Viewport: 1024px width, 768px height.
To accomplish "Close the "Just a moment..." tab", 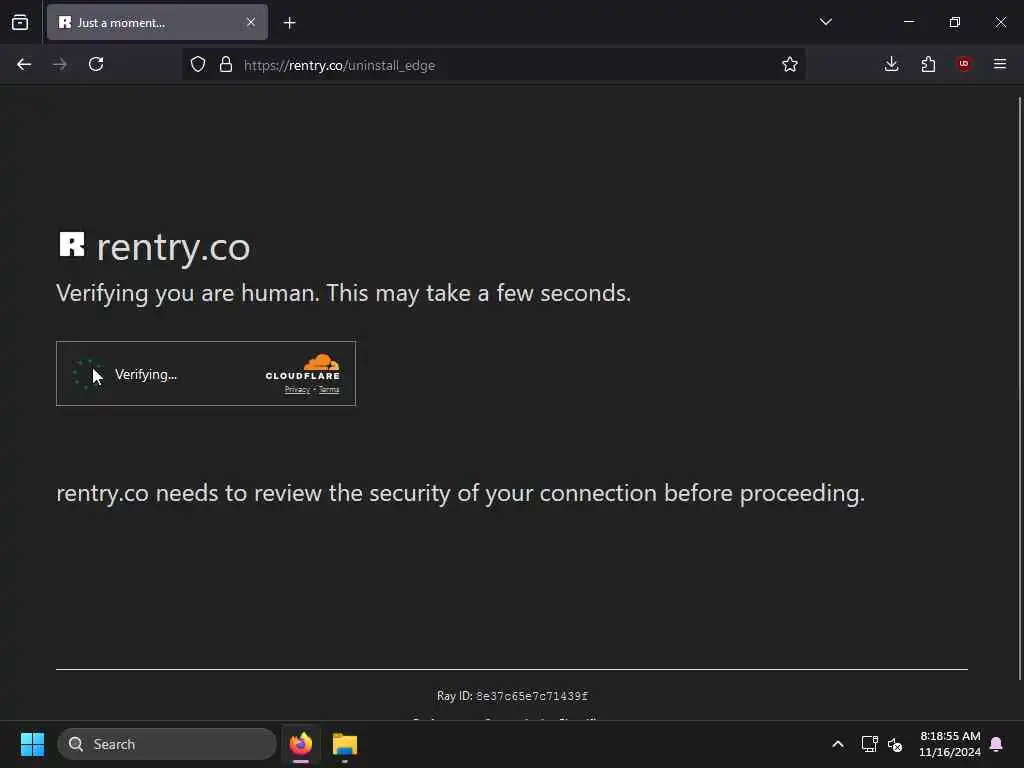I will tap(251, 22).
